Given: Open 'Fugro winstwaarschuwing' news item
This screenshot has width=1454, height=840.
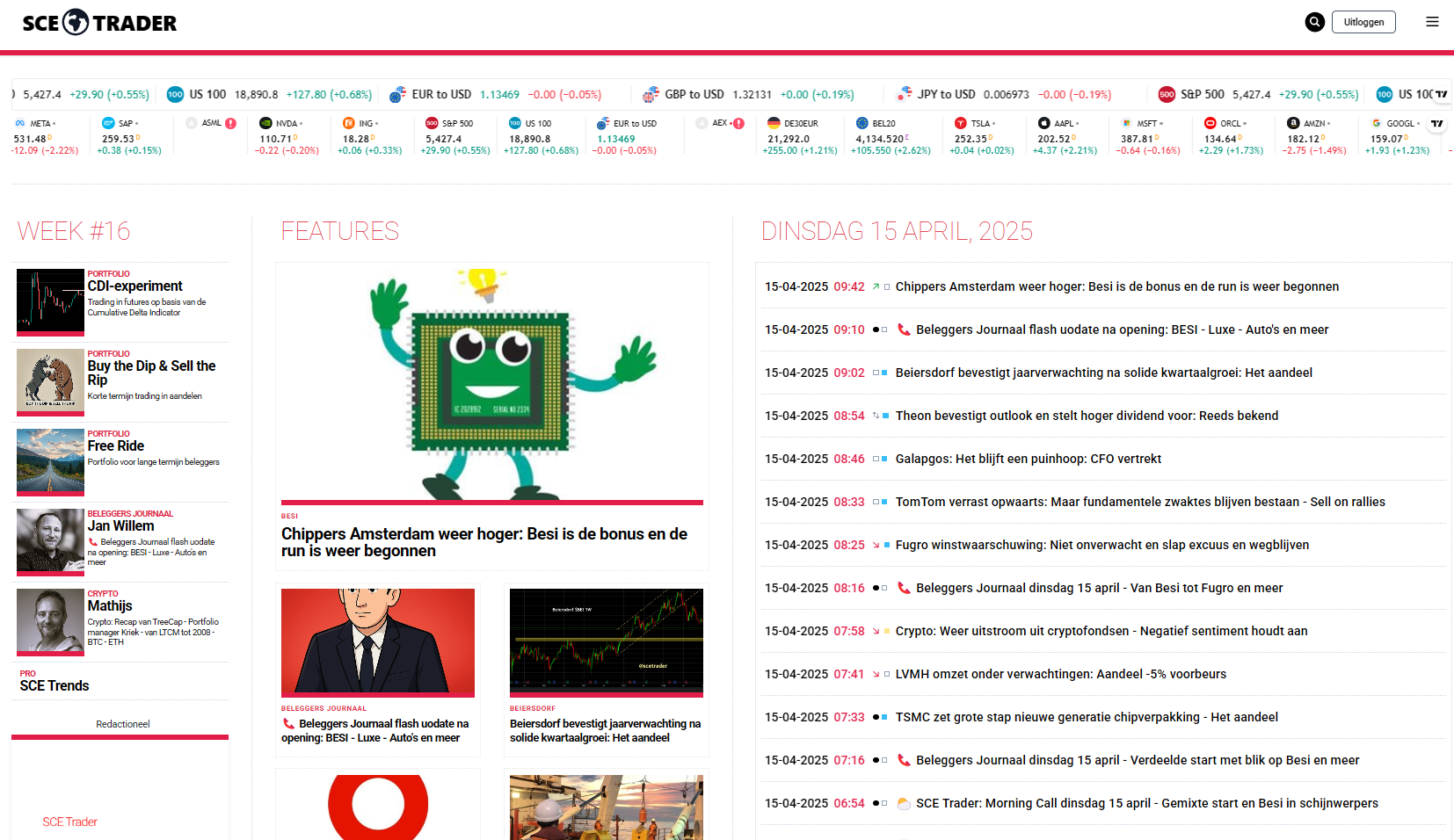Looking at the screenshot, I should click(1102, 545).
